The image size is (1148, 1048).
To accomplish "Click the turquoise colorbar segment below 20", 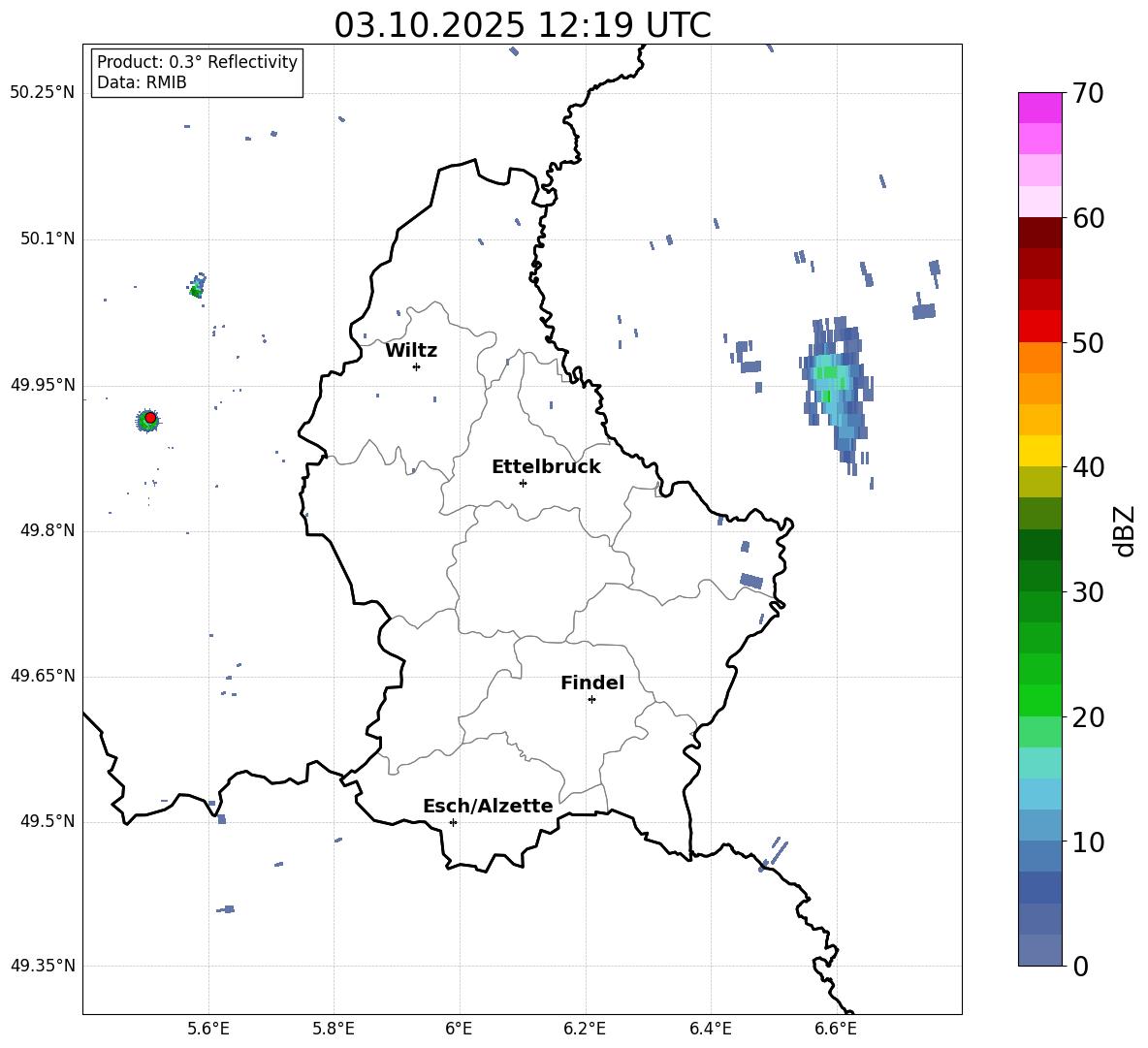I will pyautogui.click(x=1039, y=763).
